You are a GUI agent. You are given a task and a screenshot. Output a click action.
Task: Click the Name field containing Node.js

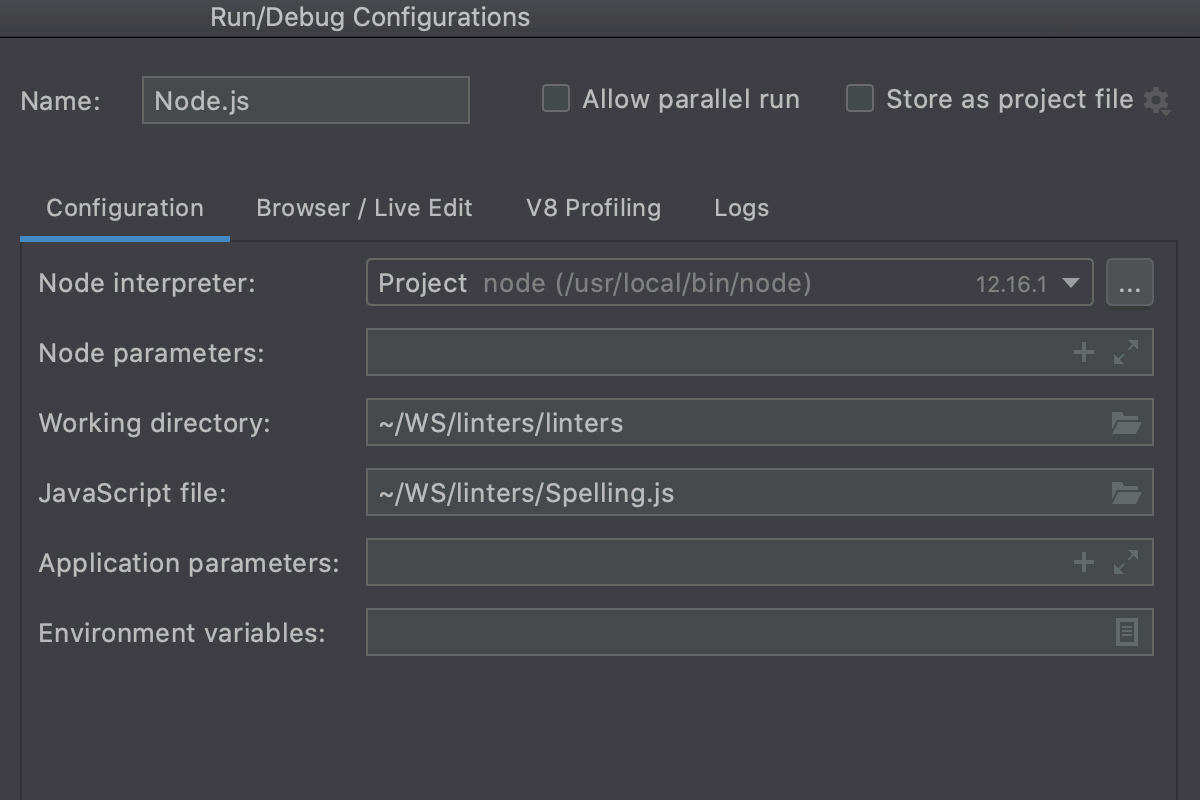[x=305, y=100]
